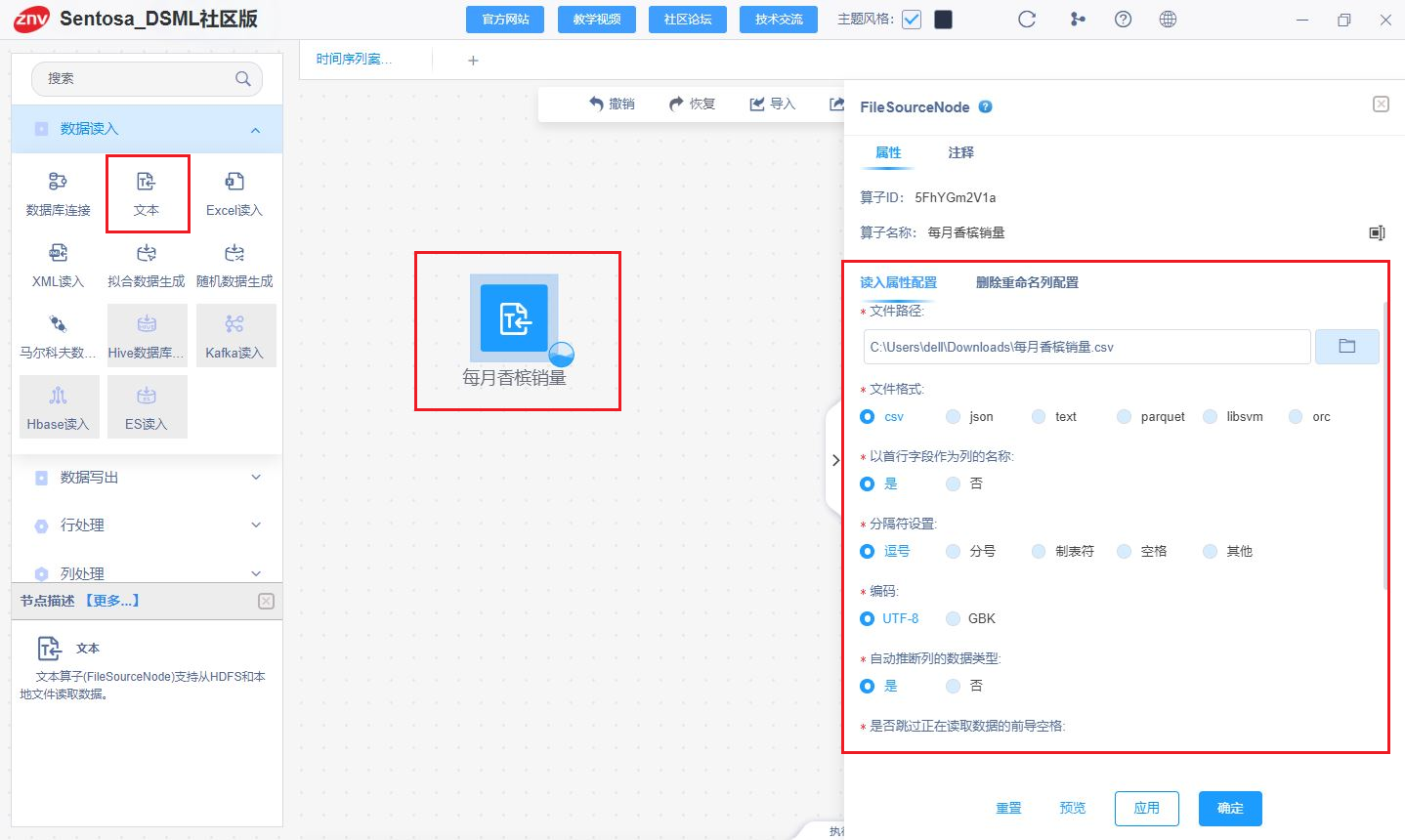The height and width of the screenshot is (840, 1405).
Task: Add a new tab with plus icon
Action: tap(473, 61)
